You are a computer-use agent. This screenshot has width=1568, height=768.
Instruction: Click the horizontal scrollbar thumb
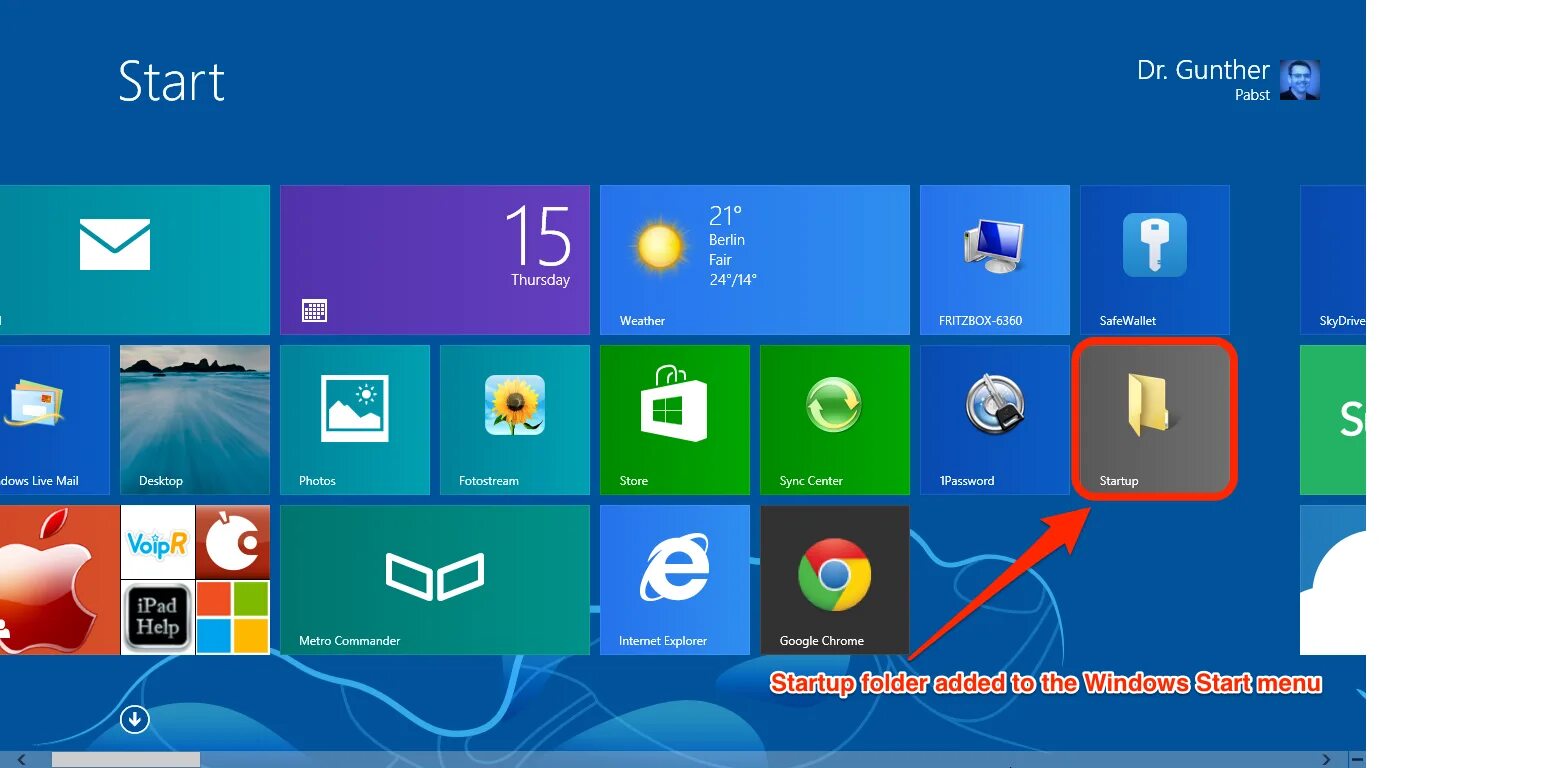(x=126, y=760)
